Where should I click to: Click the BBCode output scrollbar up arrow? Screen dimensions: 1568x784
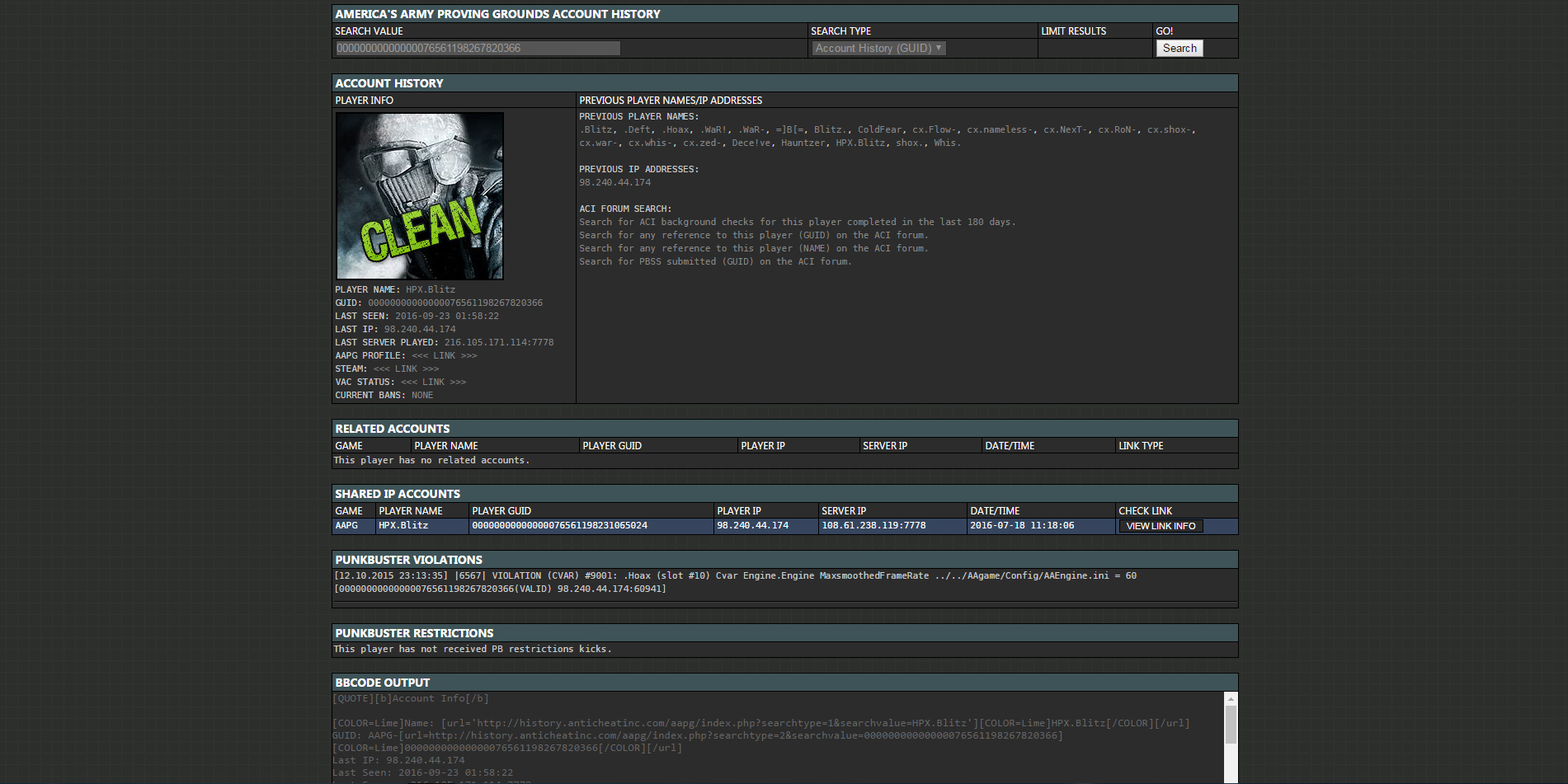[x=1231, y=698]
